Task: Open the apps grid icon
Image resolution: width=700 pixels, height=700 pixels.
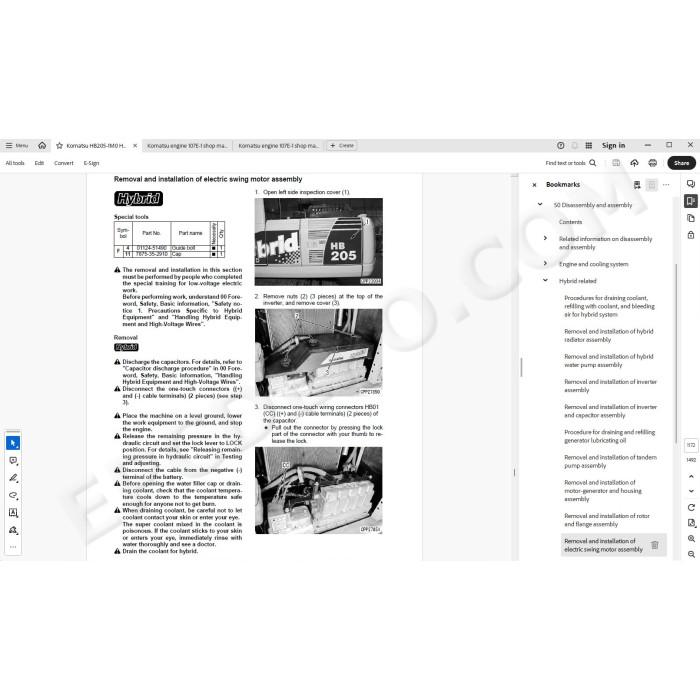Action: click(588, 146)
